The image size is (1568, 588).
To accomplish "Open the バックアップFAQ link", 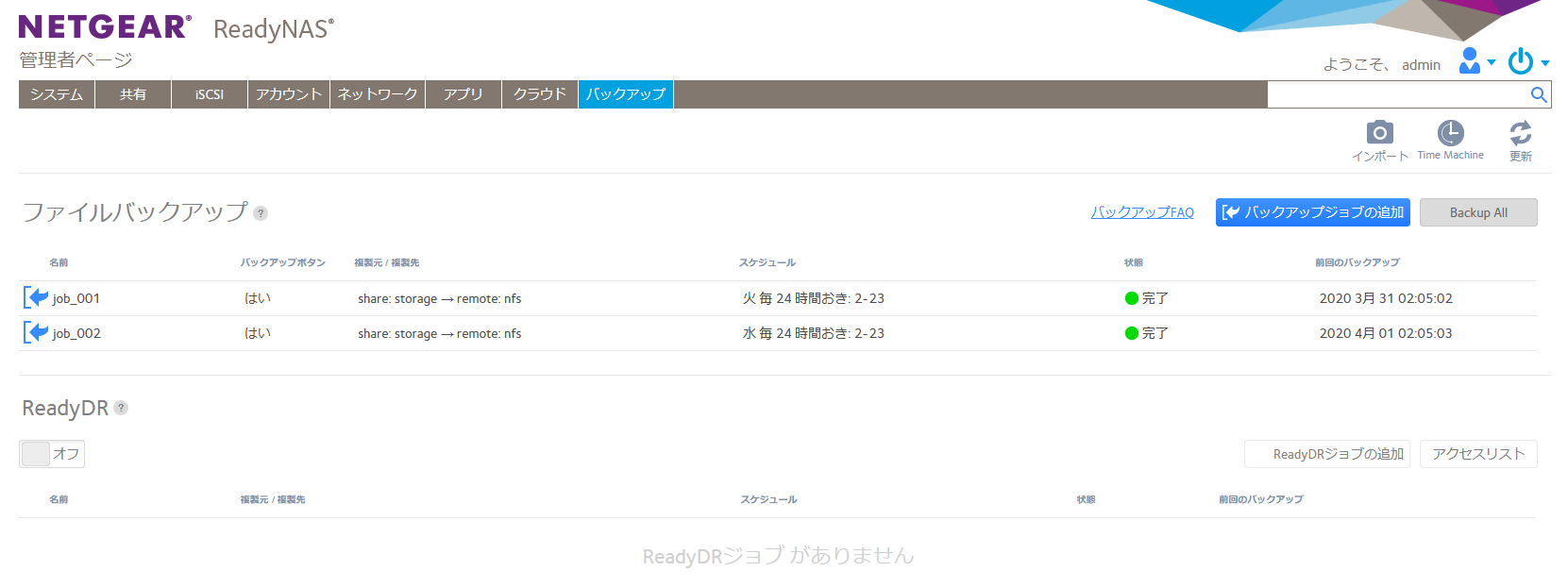I will 1142,212.
